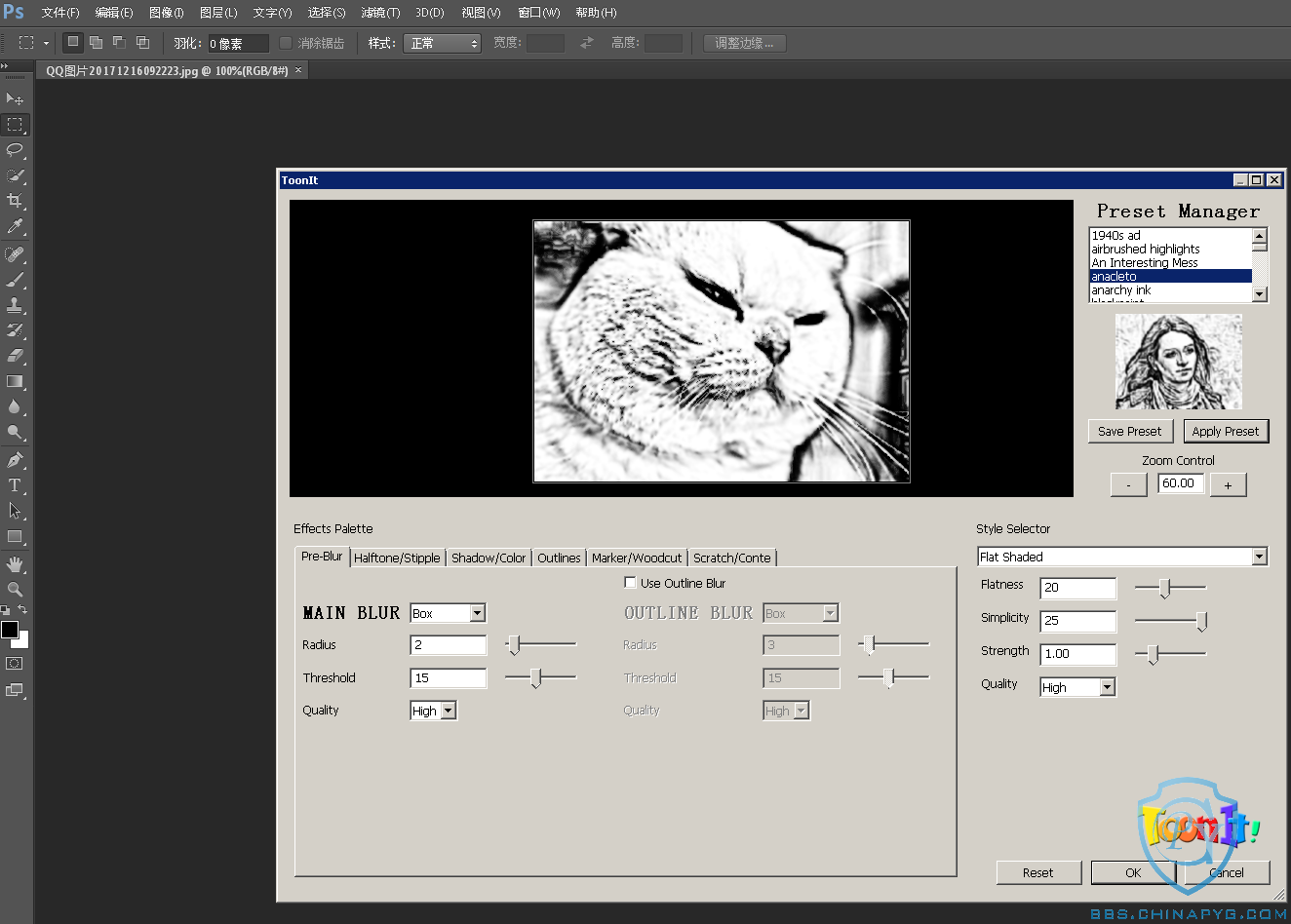1291x924 pixels.
Task: Switch to the Shadow/Color tab
Action: [489, 558]
